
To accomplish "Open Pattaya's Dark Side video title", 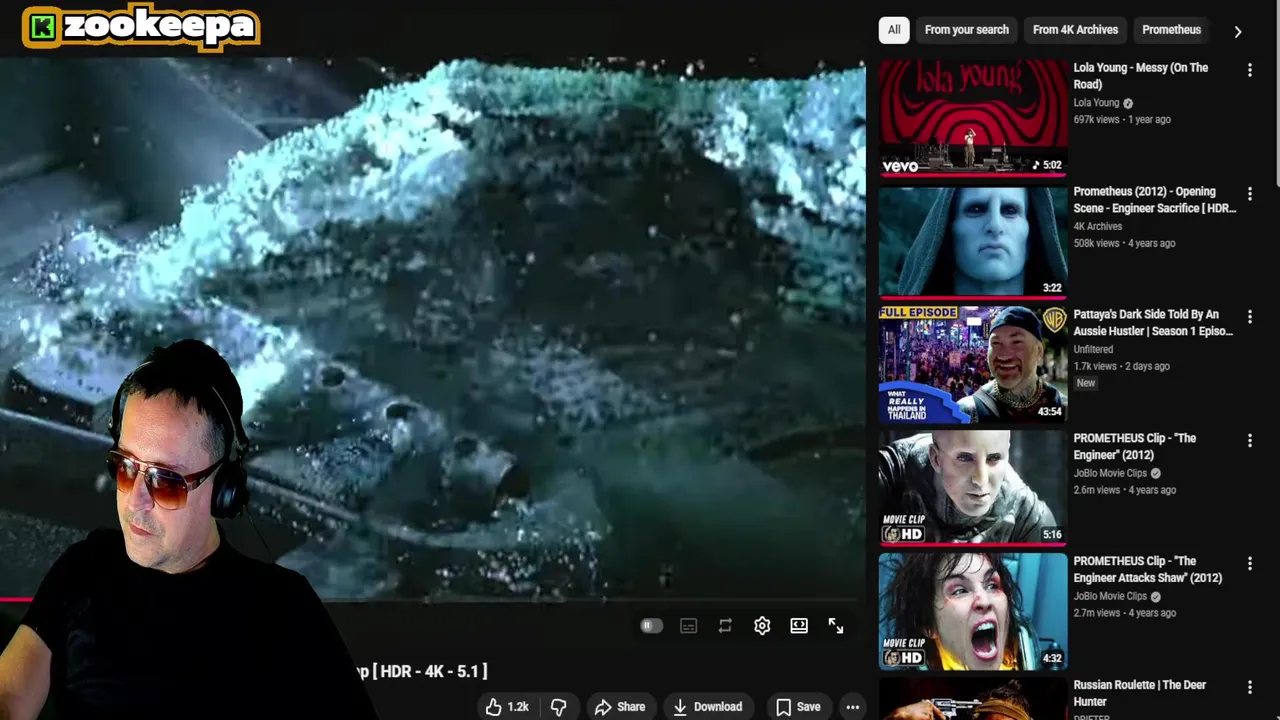I will 1153,323.
